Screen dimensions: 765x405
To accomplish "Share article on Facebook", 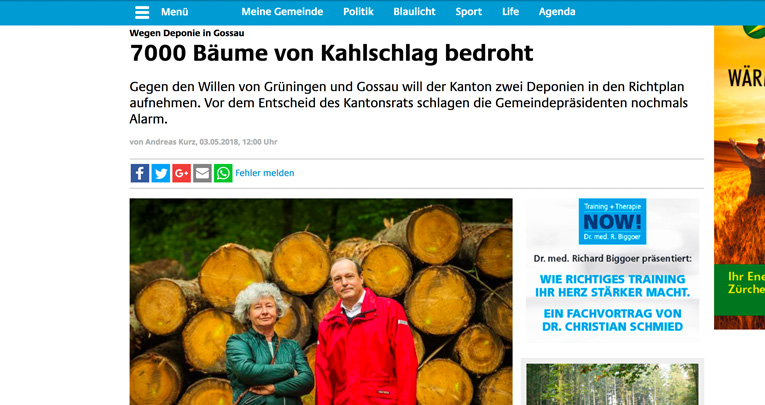I will [140, 173].
